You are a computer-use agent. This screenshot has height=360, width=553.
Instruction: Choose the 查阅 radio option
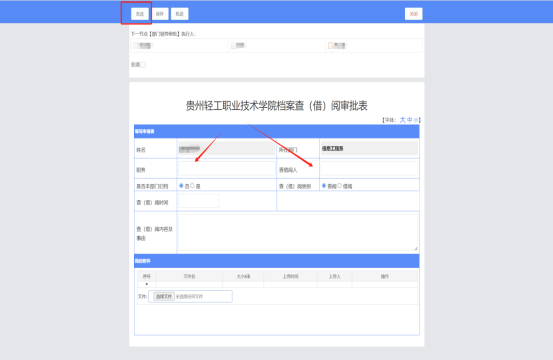pos(324,186)
